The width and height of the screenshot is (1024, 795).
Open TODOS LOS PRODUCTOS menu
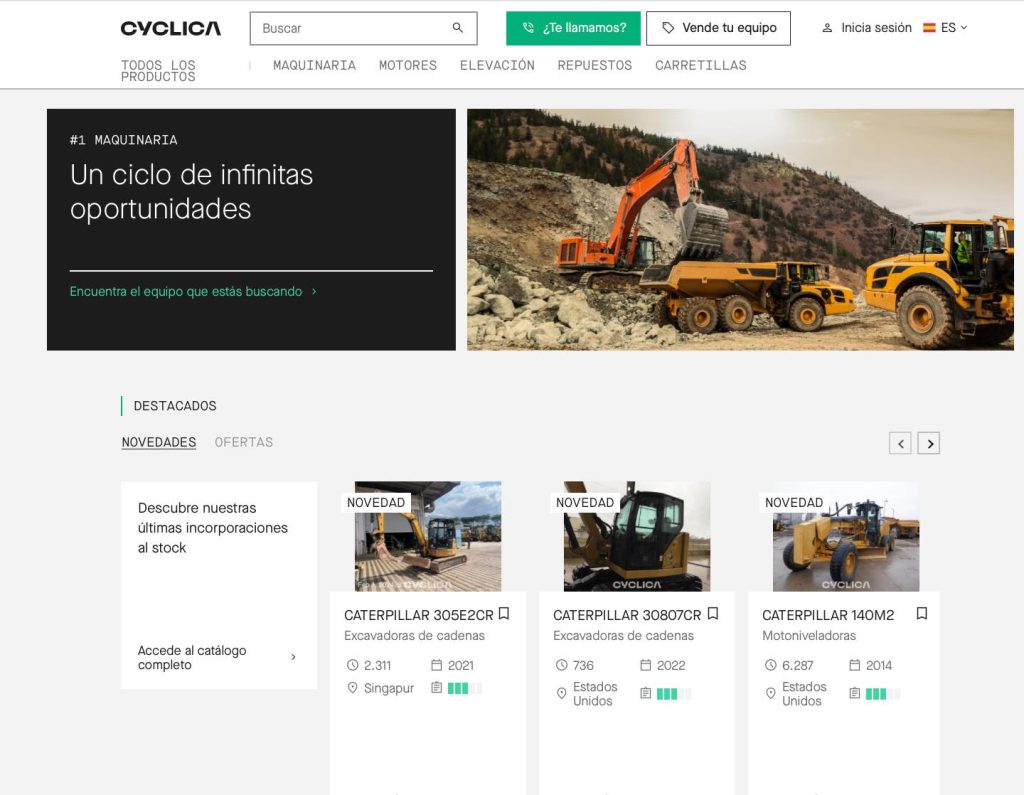click(x=158, y=71)
